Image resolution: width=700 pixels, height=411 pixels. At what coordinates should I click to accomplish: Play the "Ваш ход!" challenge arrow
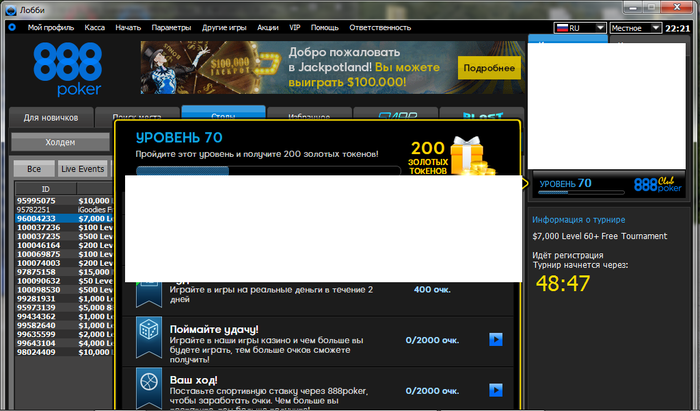click(496, 390)
